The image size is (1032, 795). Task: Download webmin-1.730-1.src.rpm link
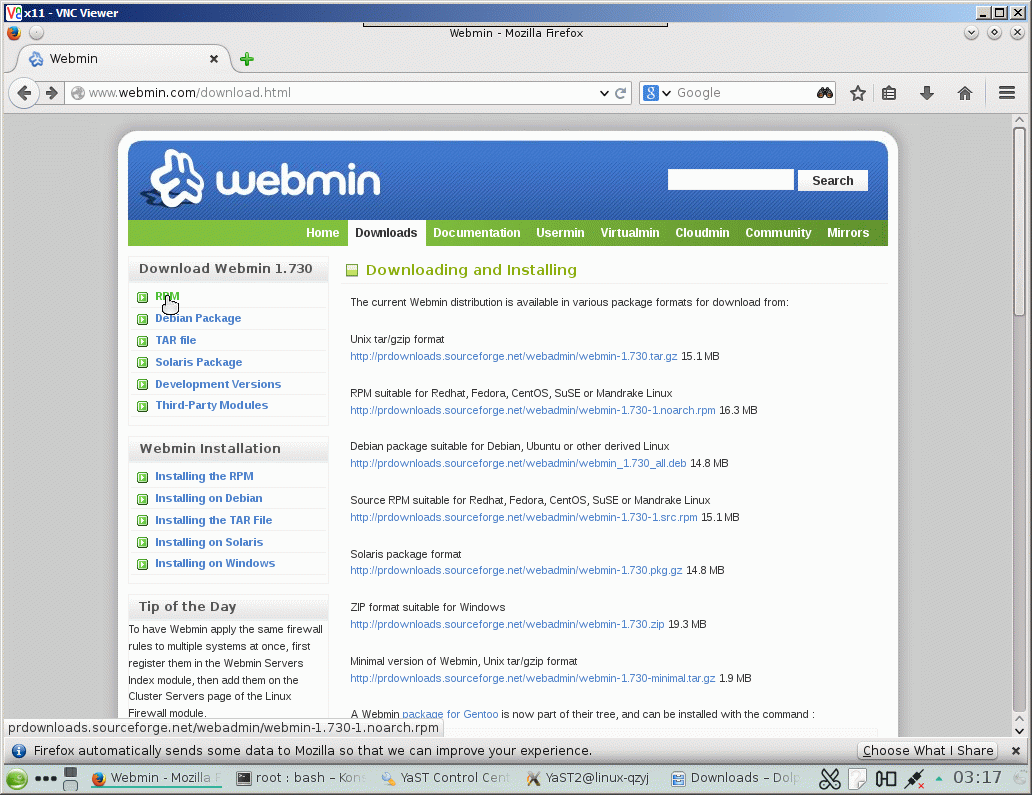[x=523, y=517]
